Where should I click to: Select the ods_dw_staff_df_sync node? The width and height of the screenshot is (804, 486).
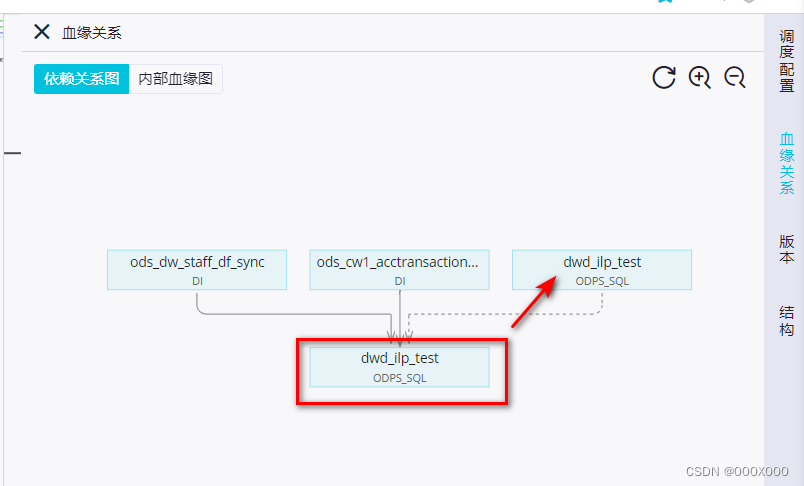[x=197, y=263]
